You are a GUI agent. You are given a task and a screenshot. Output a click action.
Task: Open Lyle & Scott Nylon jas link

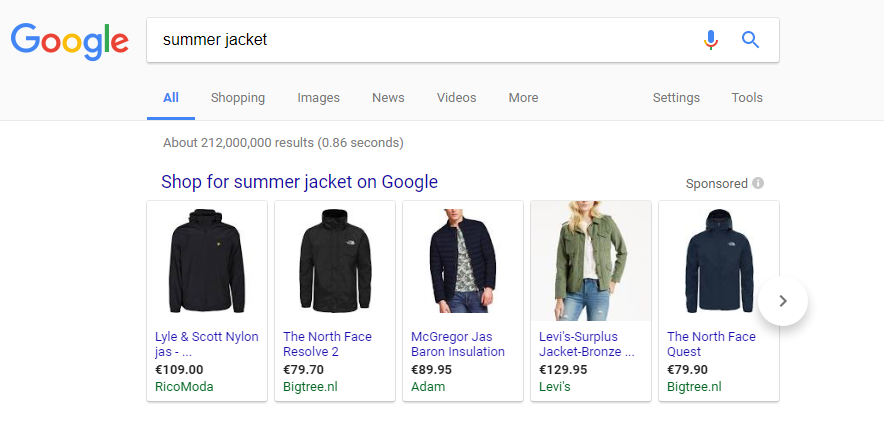point(206,344)
